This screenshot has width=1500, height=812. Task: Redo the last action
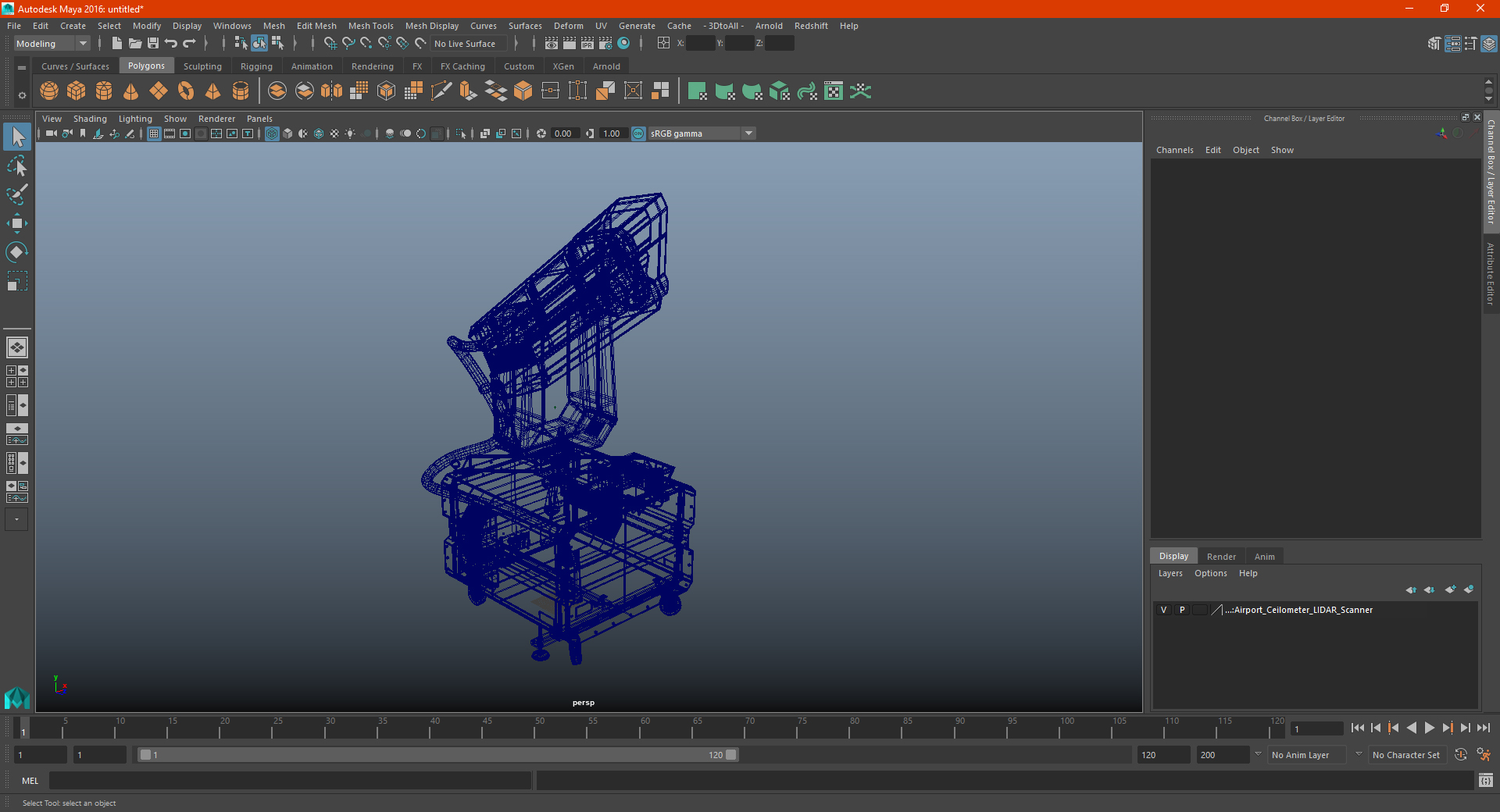point(189,44)
